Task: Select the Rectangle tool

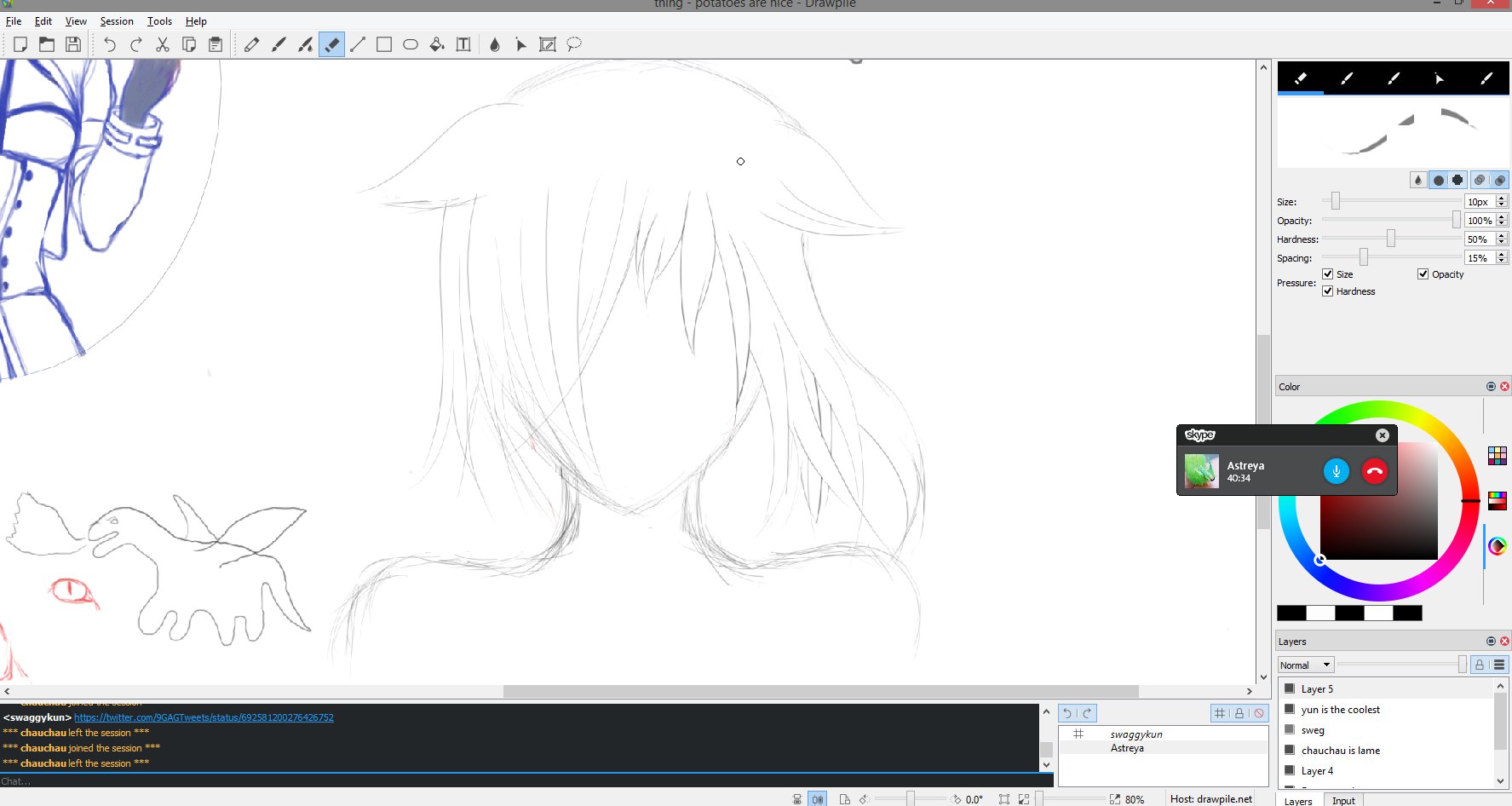Action: tap(384, 44)
